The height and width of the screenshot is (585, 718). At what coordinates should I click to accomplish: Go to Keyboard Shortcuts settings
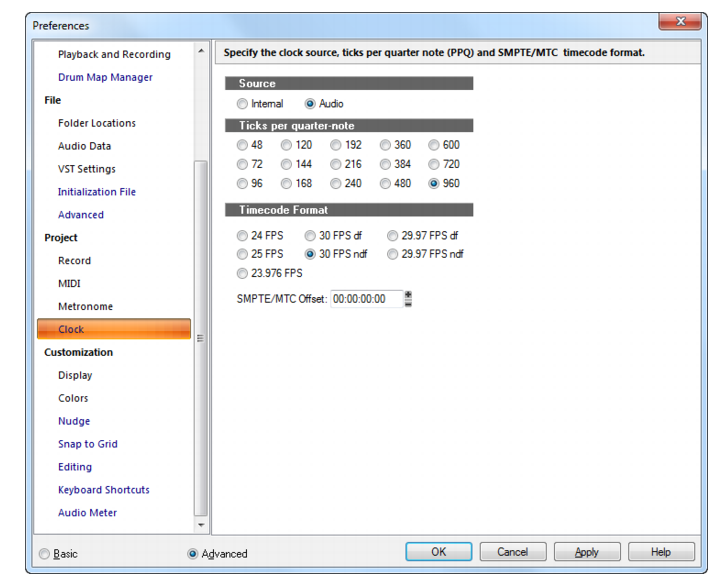pos(104,490)
